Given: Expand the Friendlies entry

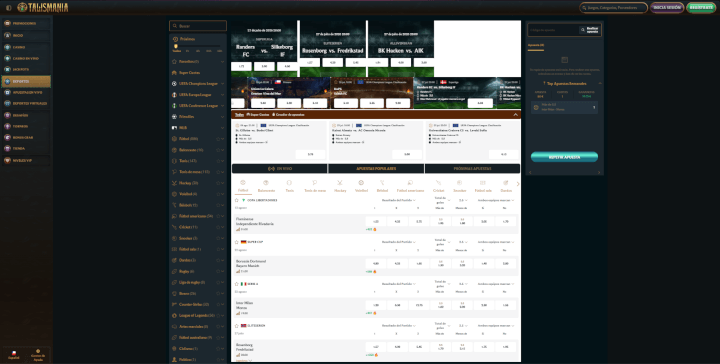Looking at the screenshot, I should (x=223, y=117).
